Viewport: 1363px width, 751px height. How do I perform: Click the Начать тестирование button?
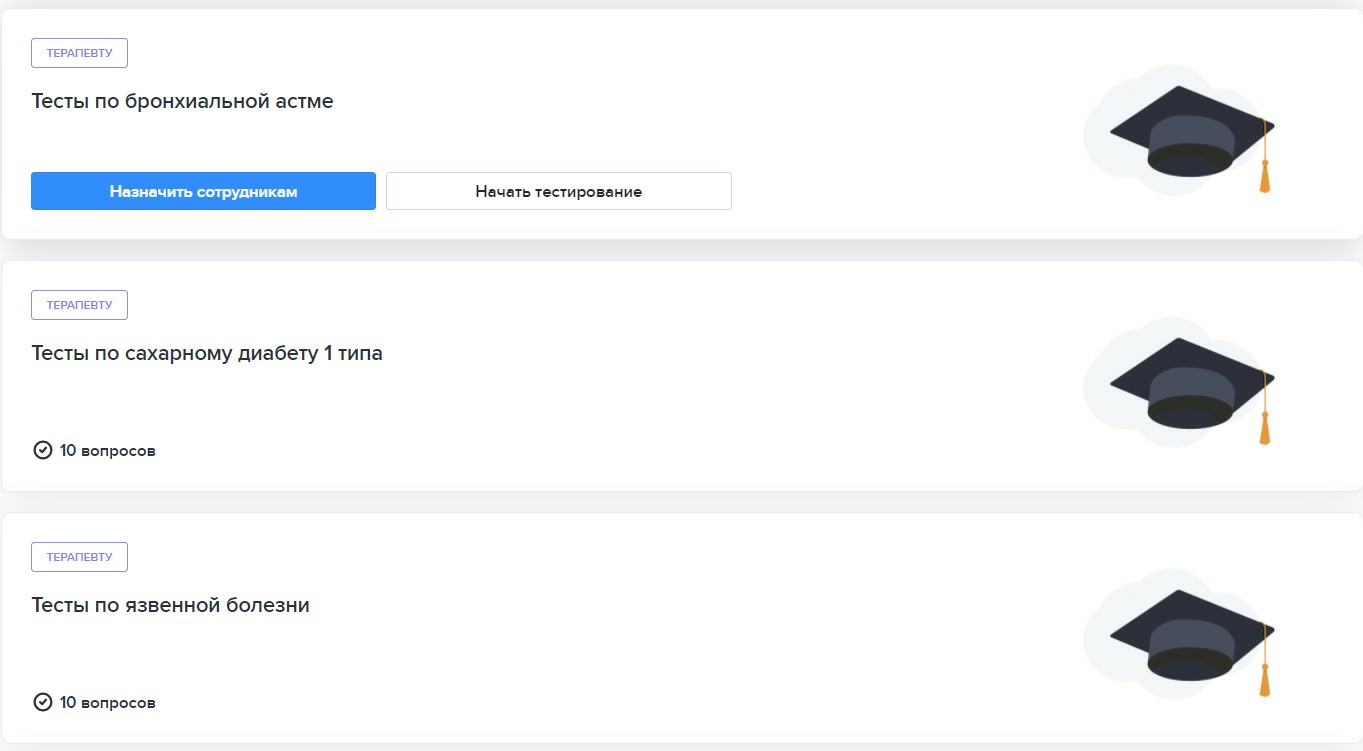coord(559,191)
